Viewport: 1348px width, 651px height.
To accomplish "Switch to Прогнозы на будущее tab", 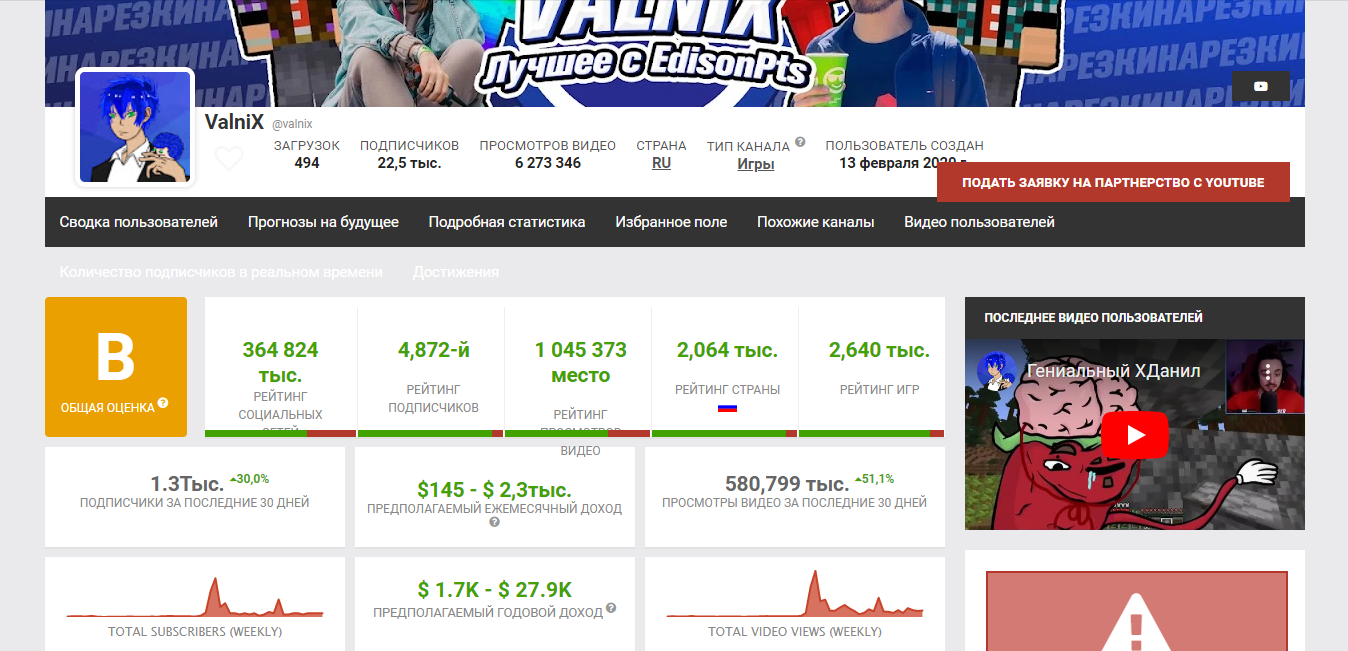I will [x=323, y=222].
